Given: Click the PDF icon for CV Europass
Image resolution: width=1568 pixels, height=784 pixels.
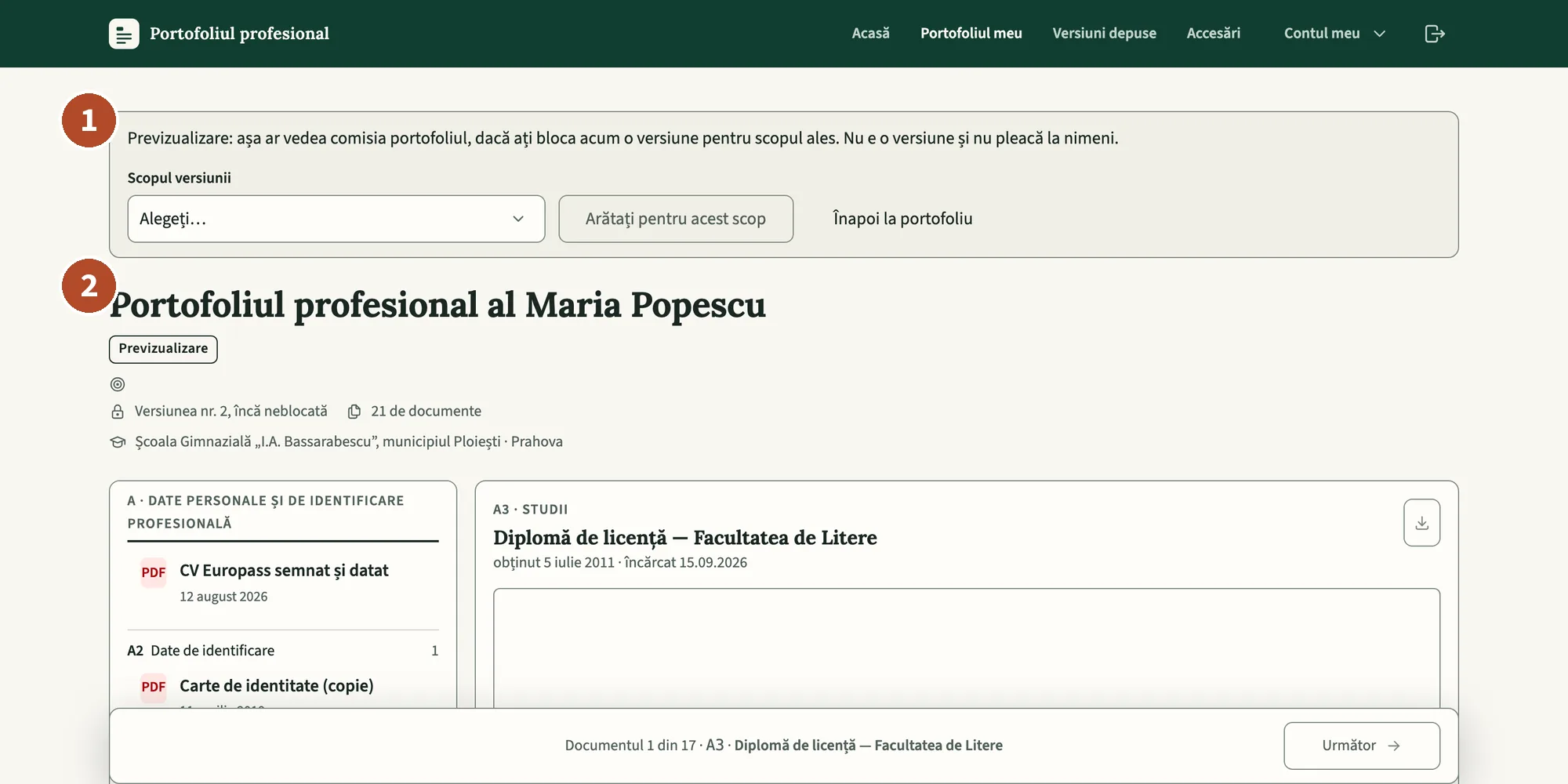Looking at the screenshot, I should click(x=154, y=572).
